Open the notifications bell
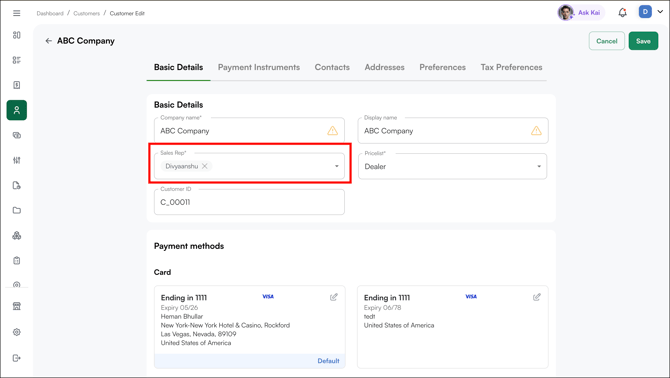670x378 pixels. 623,12
